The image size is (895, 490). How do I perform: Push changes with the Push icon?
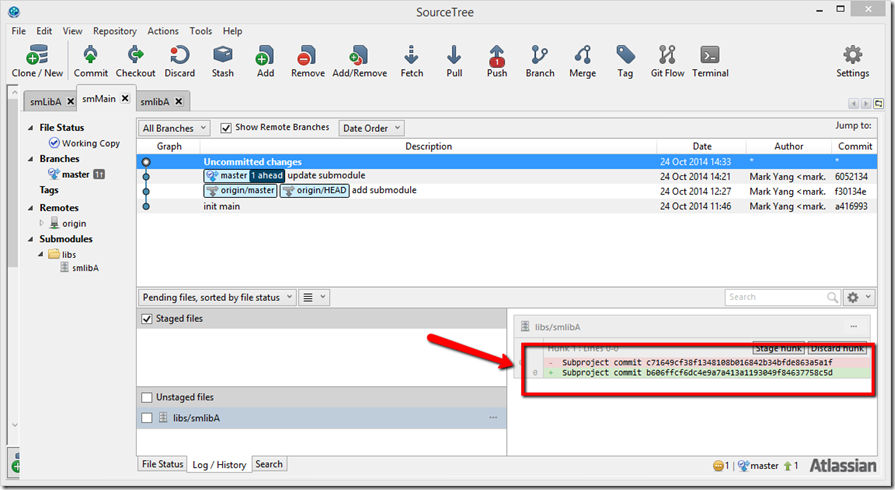coord(497,61)
